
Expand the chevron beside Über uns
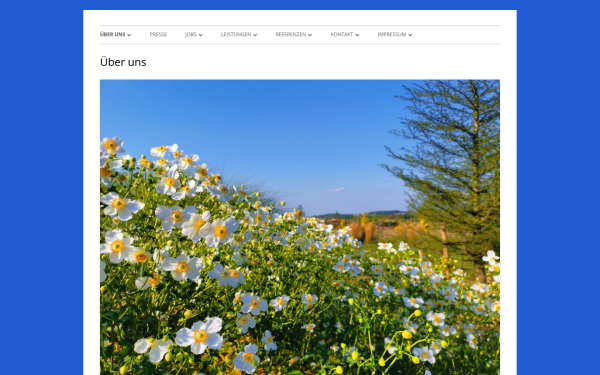click(129, 35)
